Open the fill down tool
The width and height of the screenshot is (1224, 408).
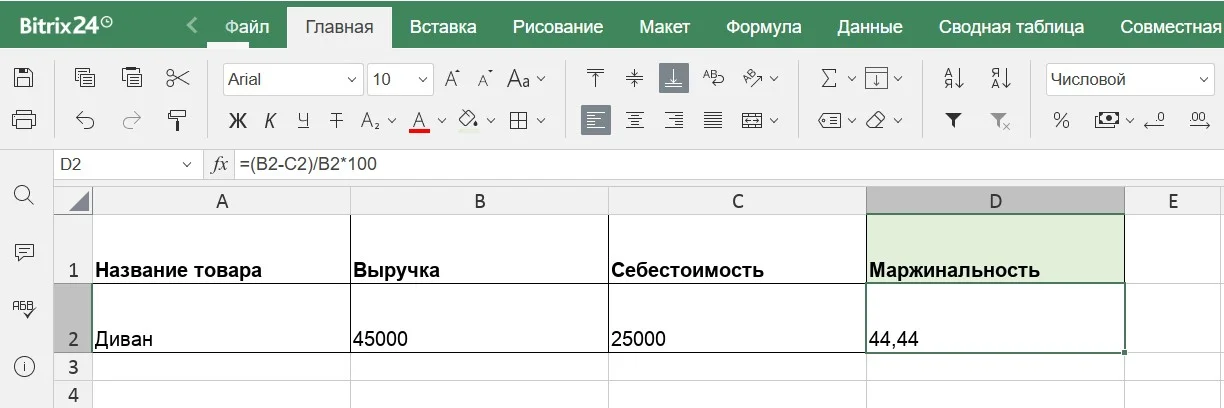876,78
